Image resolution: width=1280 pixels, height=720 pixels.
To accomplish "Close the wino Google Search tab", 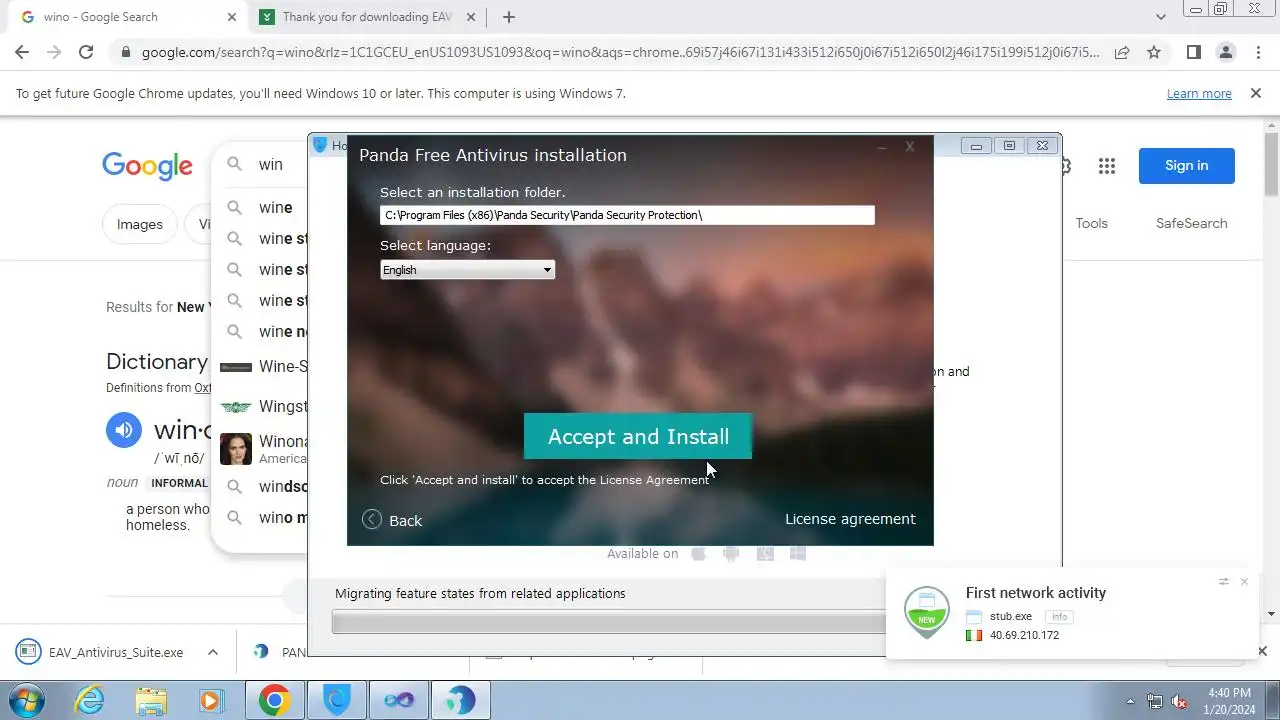I will pyautogui.click(x=232, y=17).
